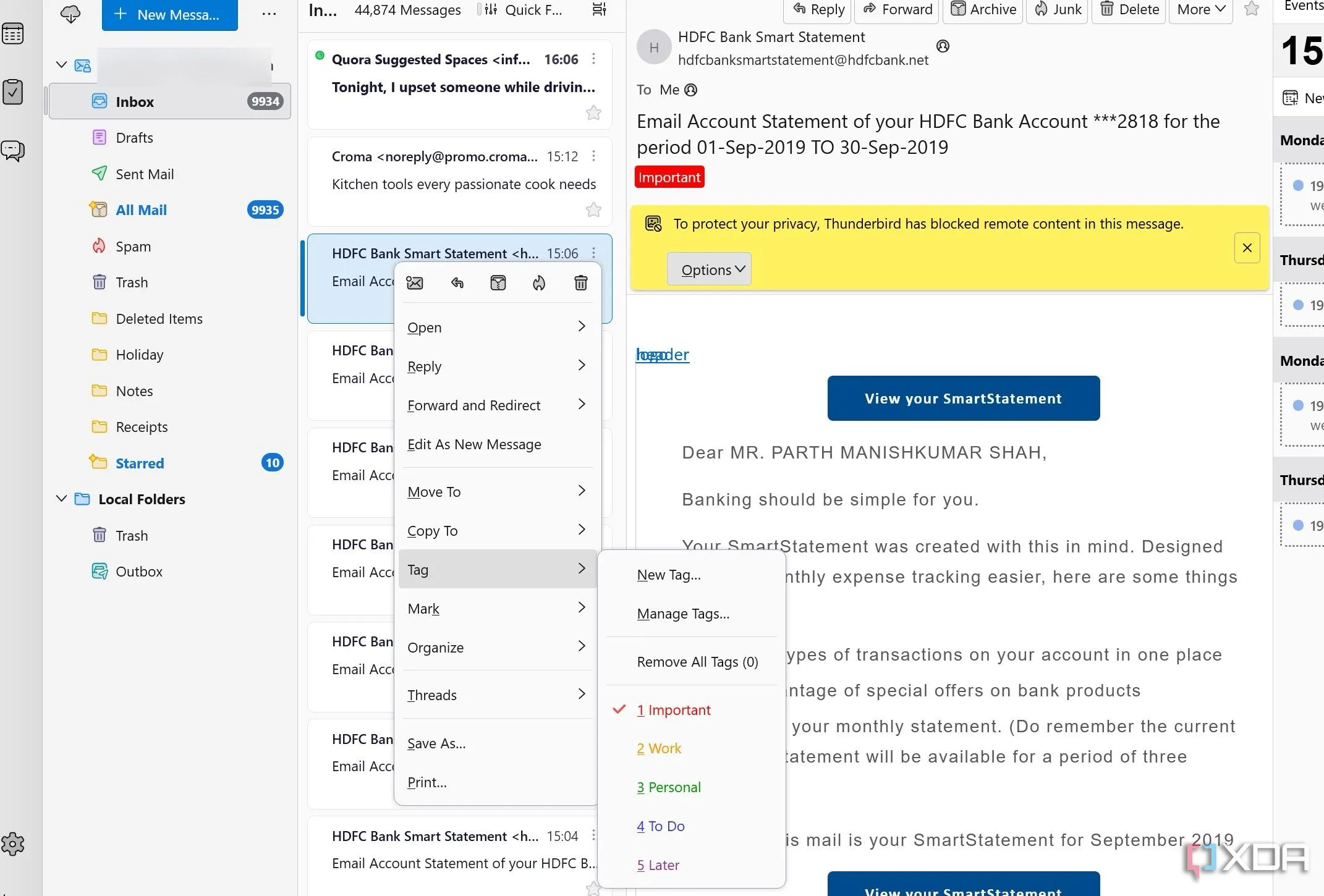Open the remote content Options dropdown
This screenshot has height=896, width=1324.
click(x=709, y=269)
